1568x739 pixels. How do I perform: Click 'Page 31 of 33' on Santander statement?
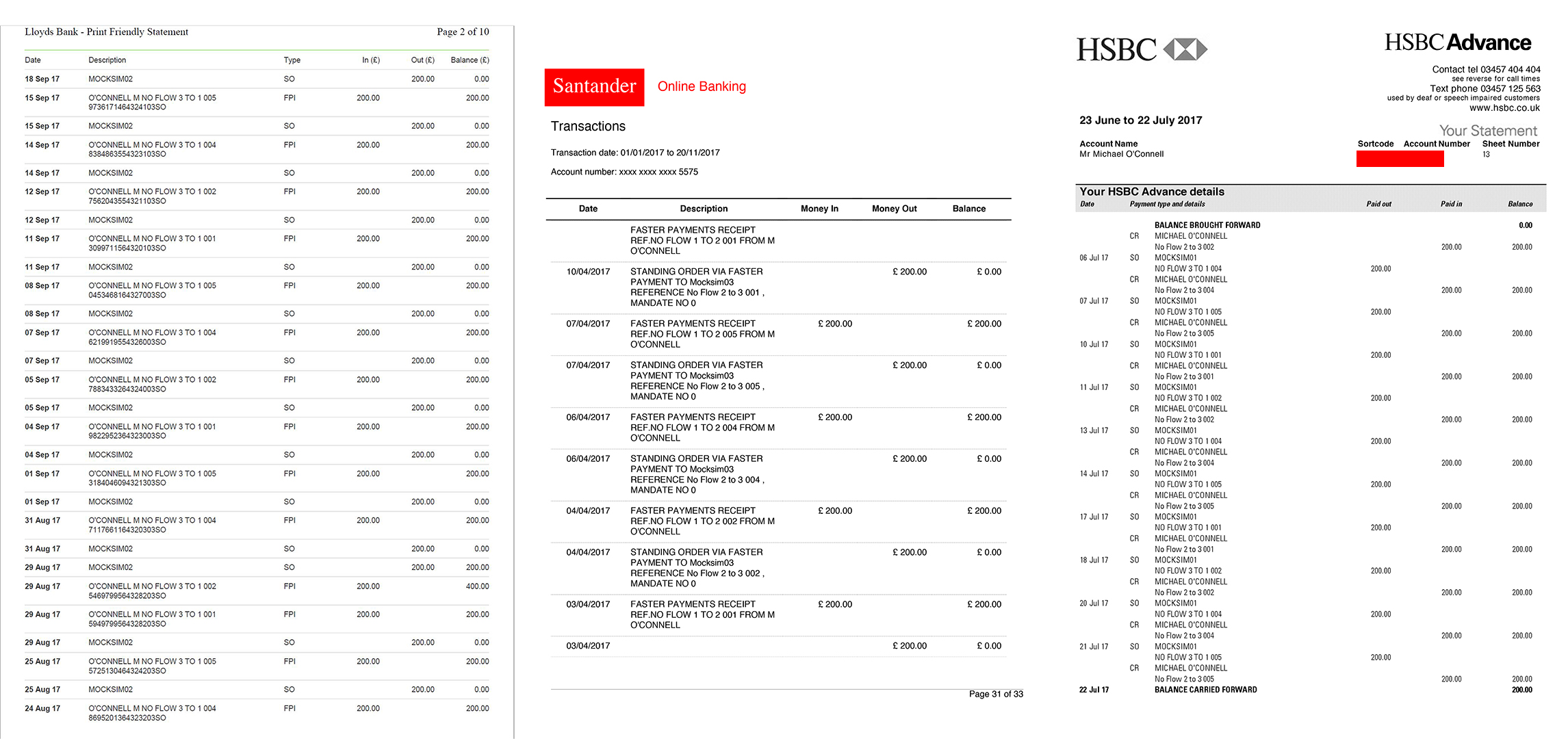tap(996, 694)
